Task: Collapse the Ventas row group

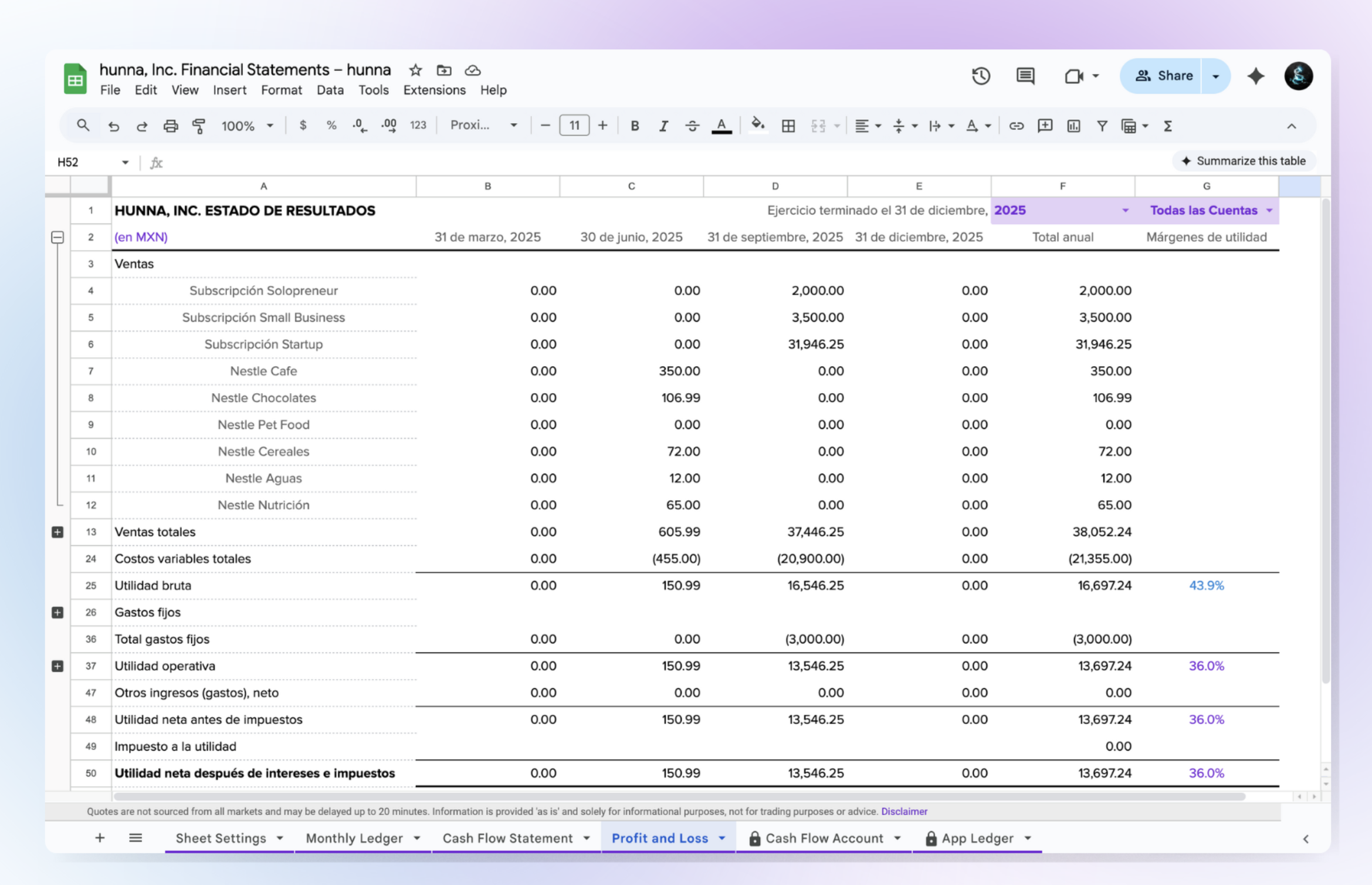Action: click(x=57, y=238)
